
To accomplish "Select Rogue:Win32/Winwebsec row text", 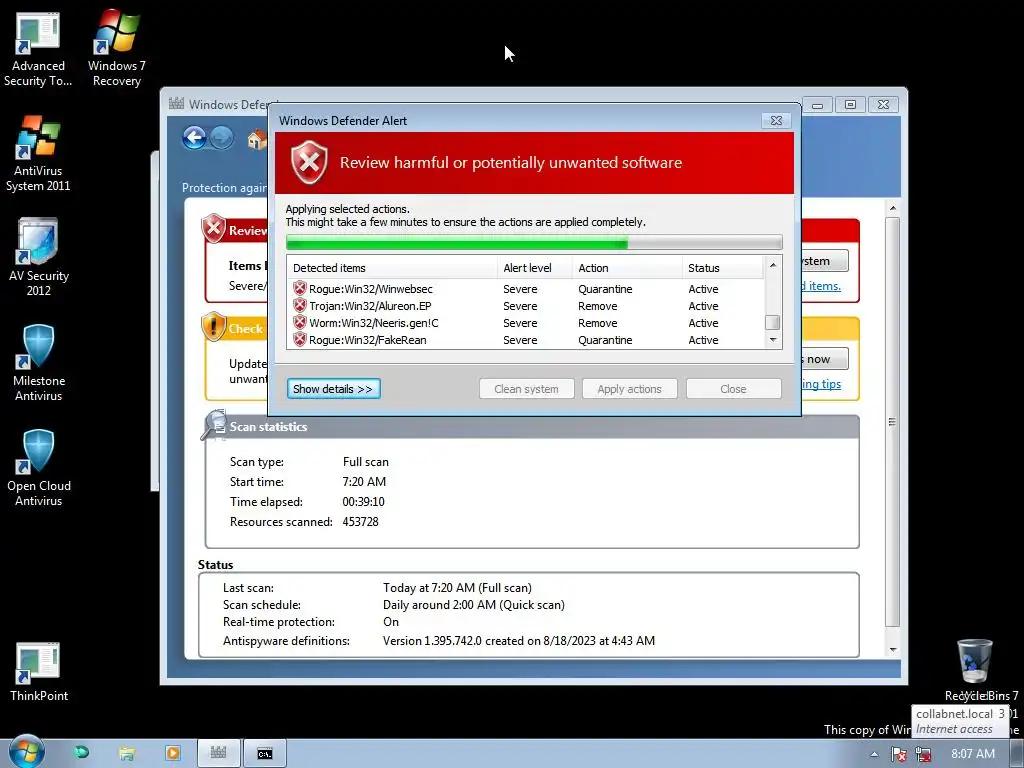I will [x=371, y=289].
